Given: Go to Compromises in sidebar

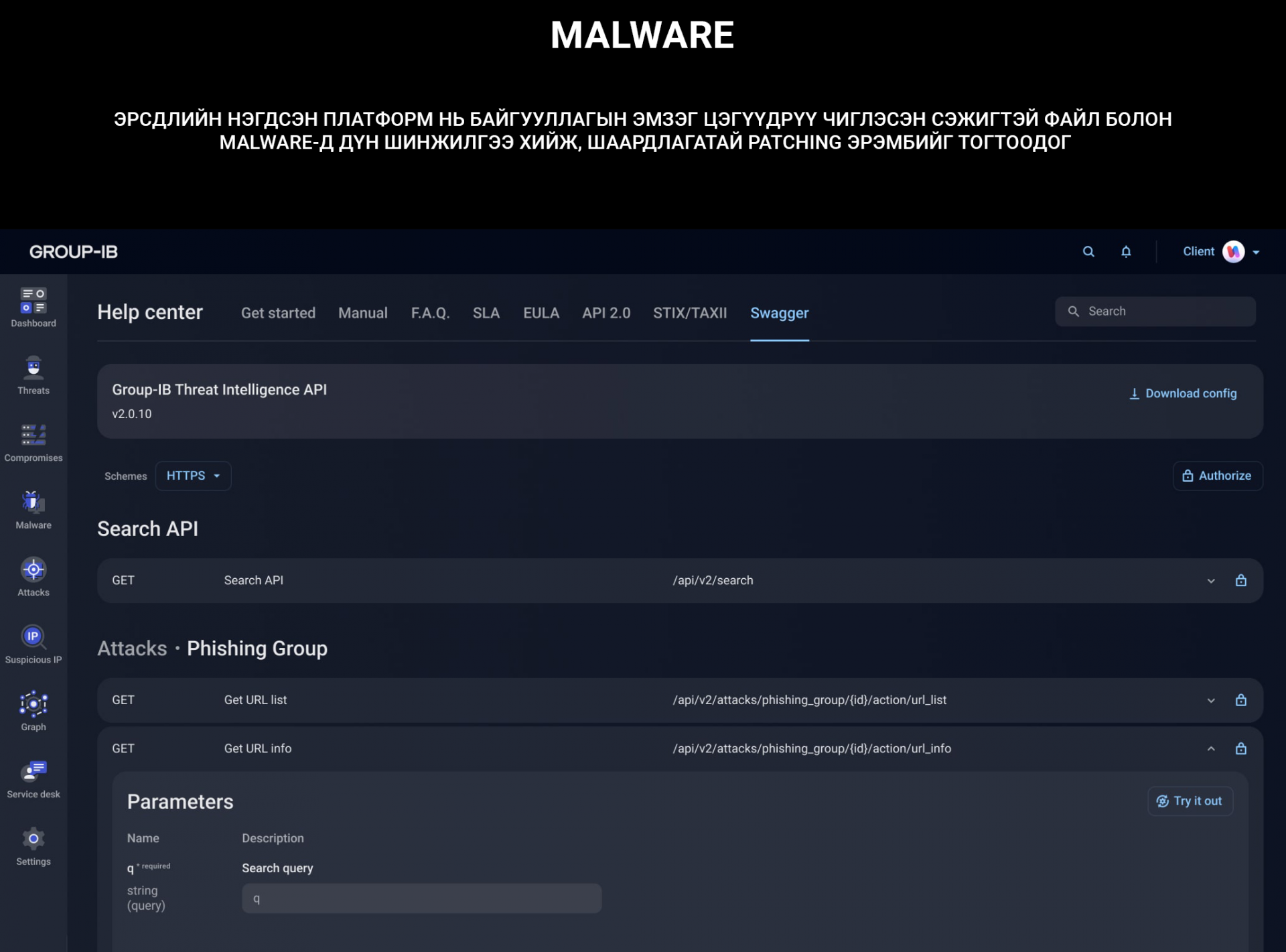Looking at the screenshot, I should coord(33,435).
